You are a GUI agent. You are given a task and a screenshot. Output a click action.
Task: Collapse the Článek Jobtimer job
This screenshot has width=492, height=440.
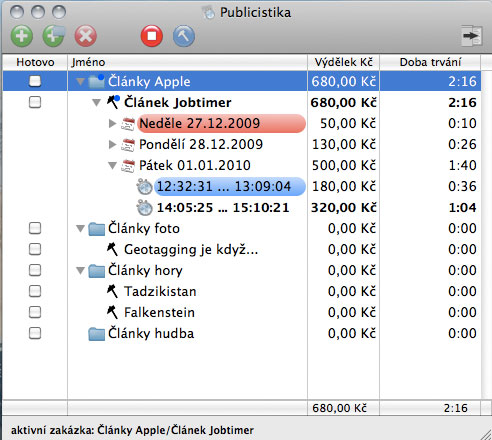pyautogui.click(x=96, y=102)
